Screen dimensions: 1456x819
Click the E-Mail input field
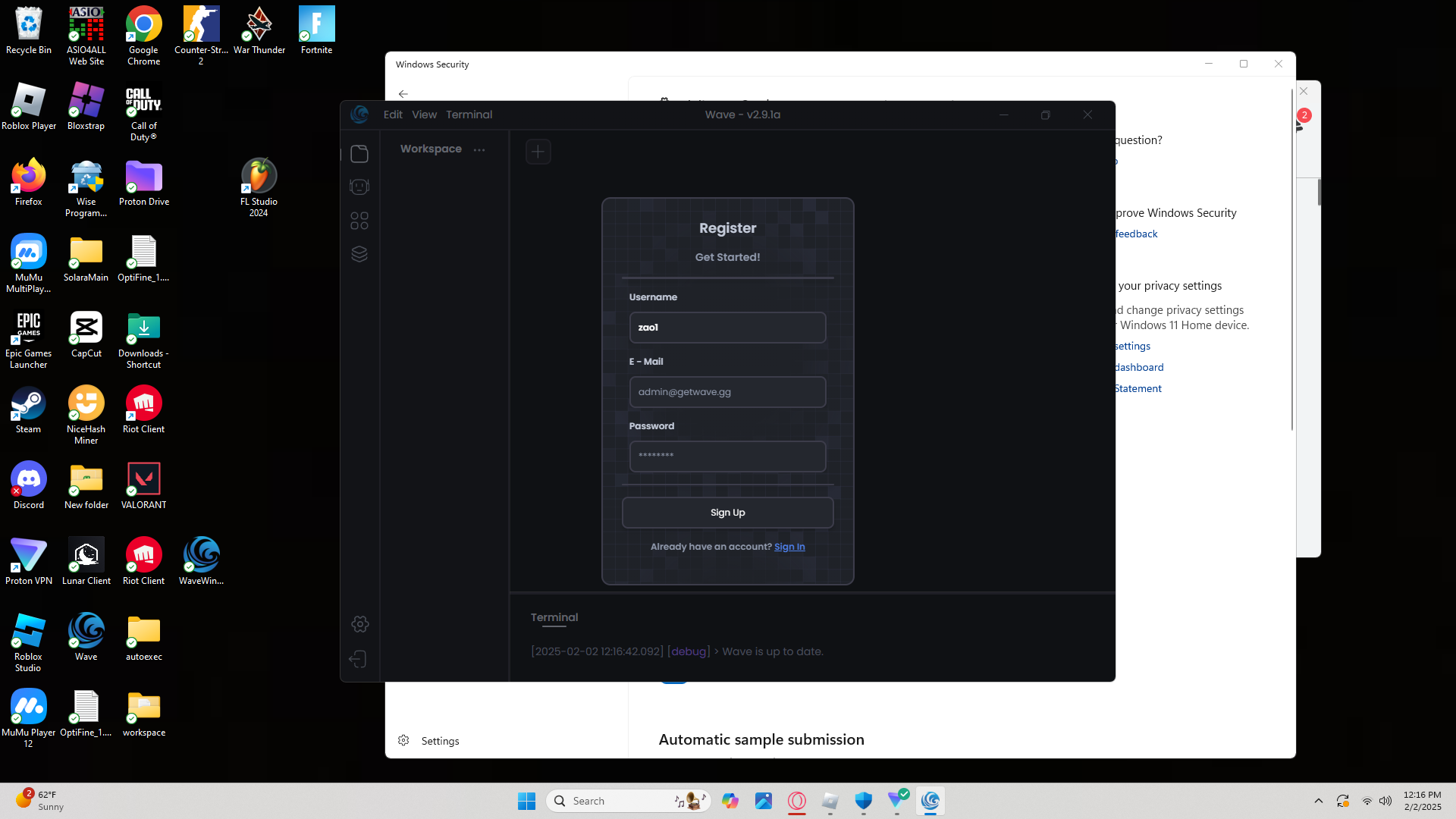coord(727,392)
